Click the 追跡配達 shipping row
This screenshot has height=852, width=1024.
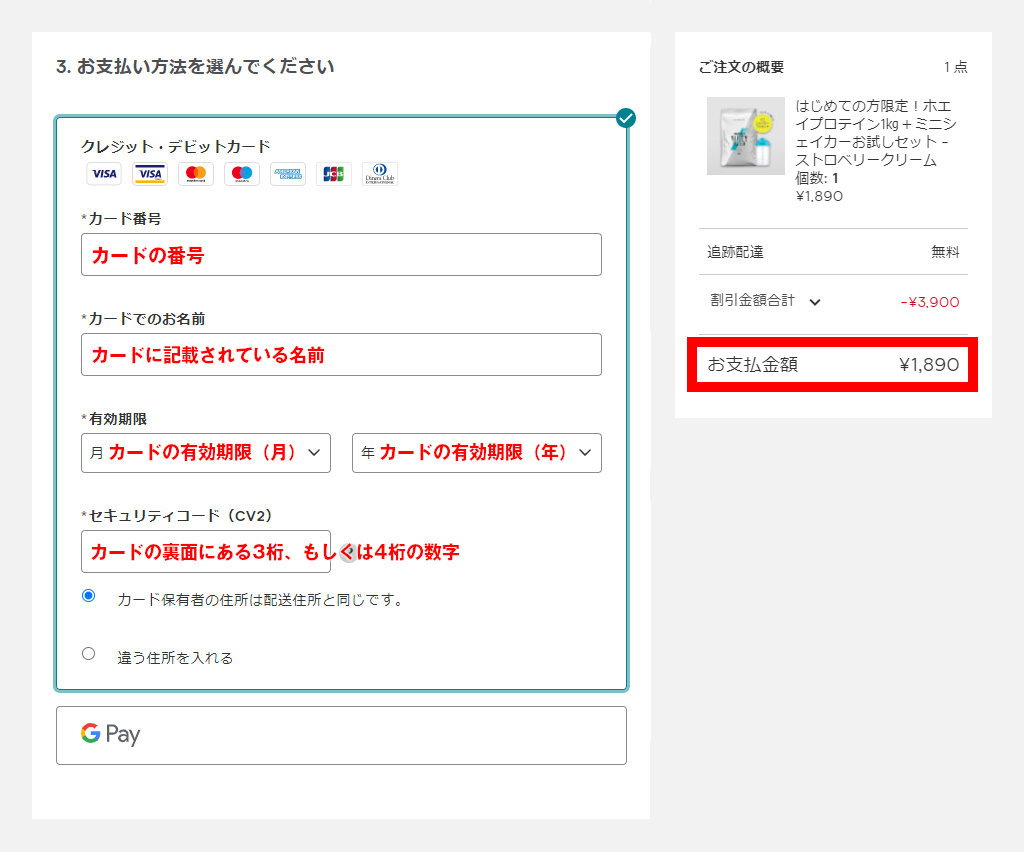[833, 252]
